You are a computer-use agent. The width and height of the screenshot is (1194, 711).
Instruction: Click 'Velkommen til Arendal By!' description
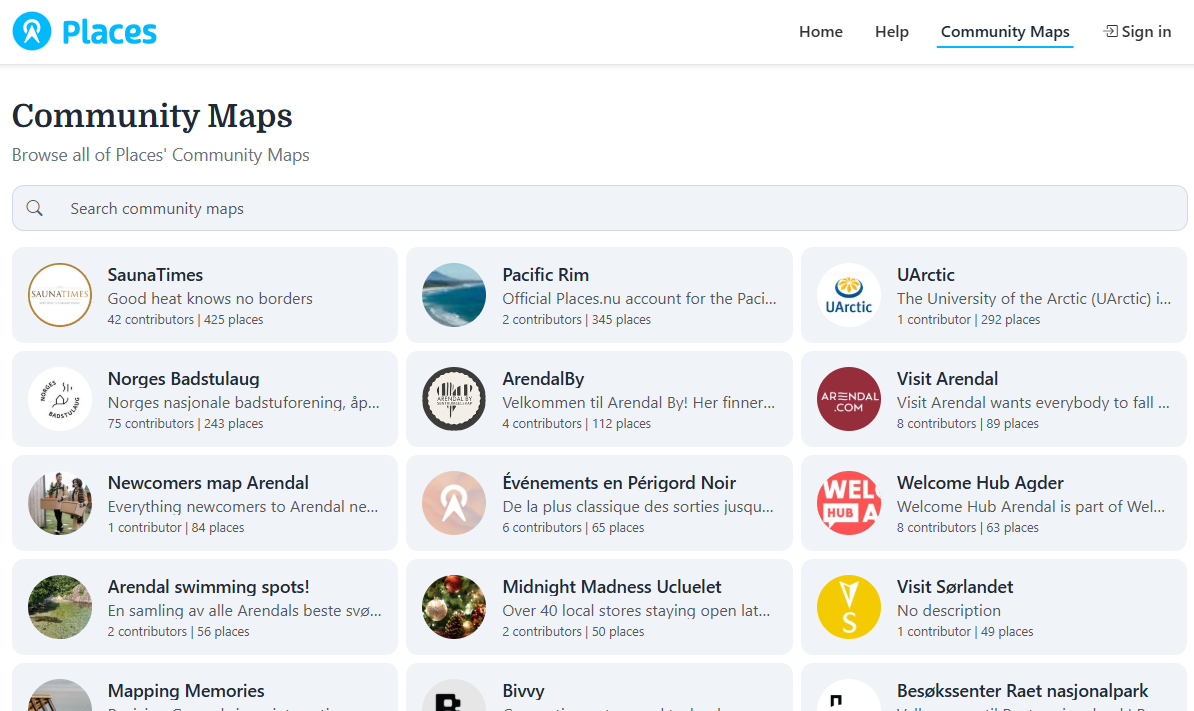coord(639,403)
